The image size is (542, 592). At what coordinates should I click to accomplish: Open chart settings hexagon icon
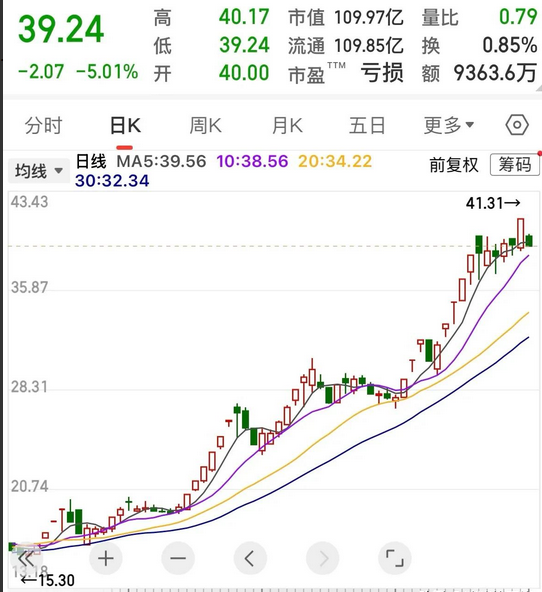517,125
